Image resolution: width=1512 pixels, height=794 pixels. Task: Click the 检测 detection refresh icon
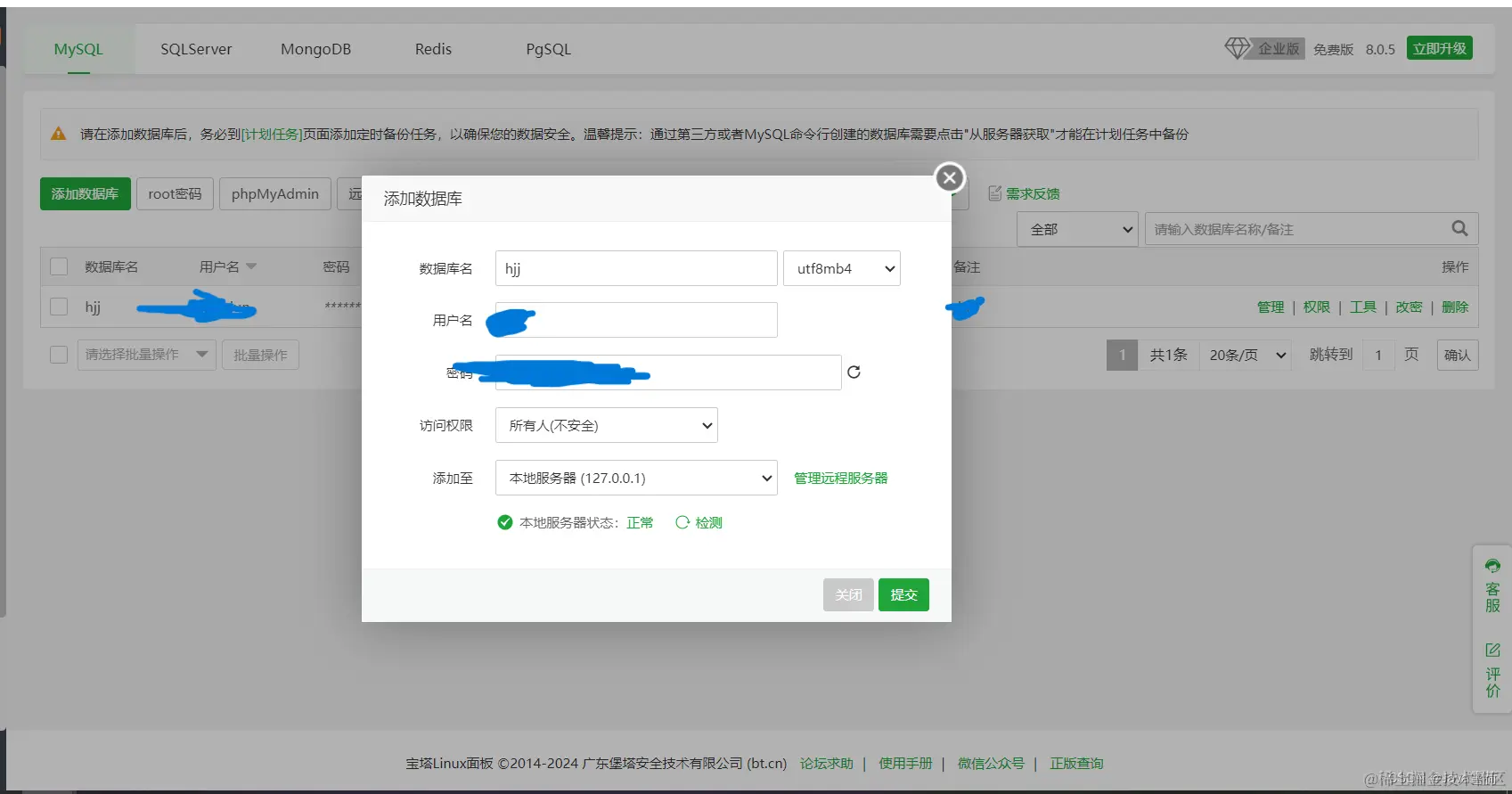point(682,522)
